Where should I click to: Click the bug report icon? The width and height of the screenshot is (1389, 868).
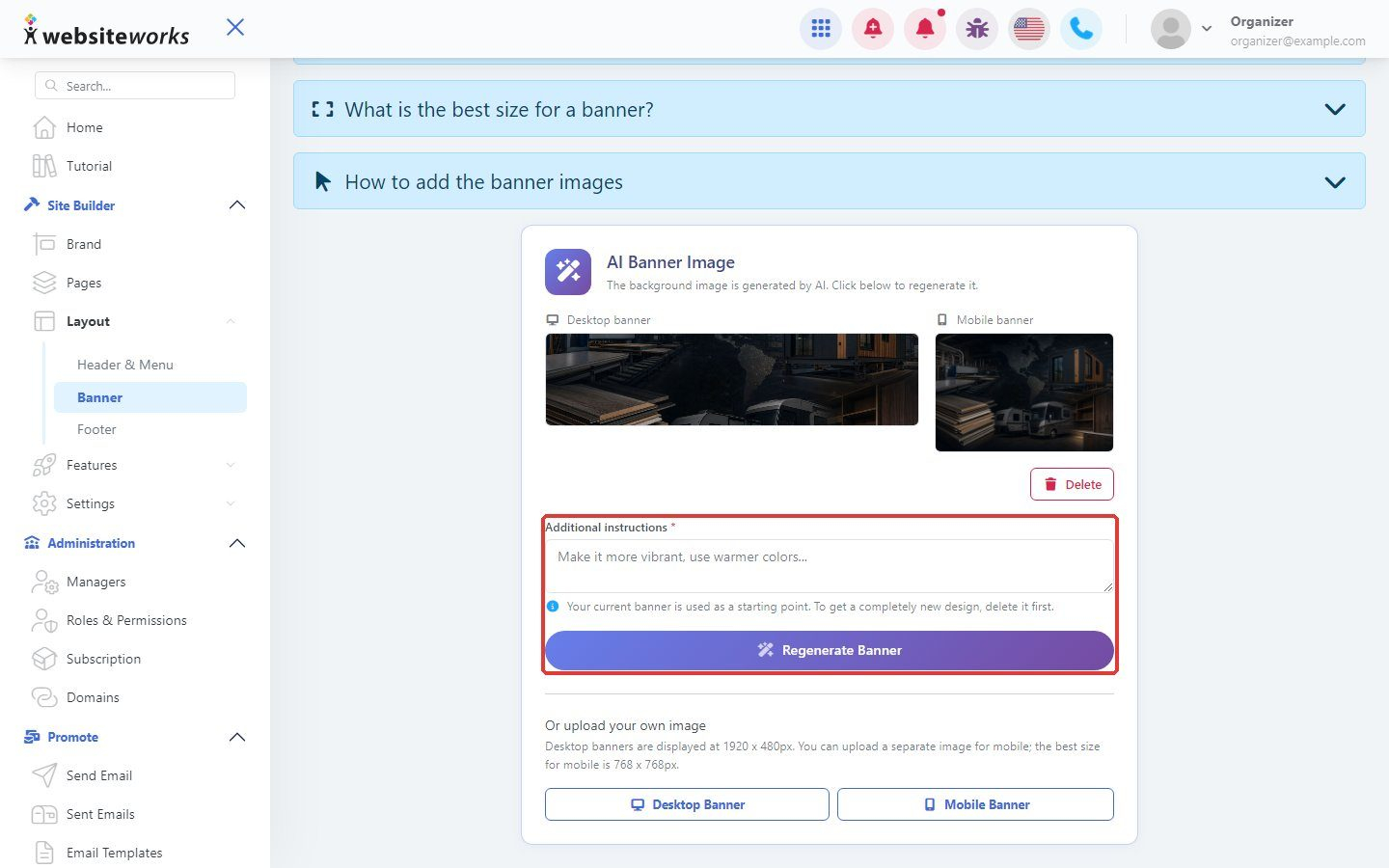977,29
